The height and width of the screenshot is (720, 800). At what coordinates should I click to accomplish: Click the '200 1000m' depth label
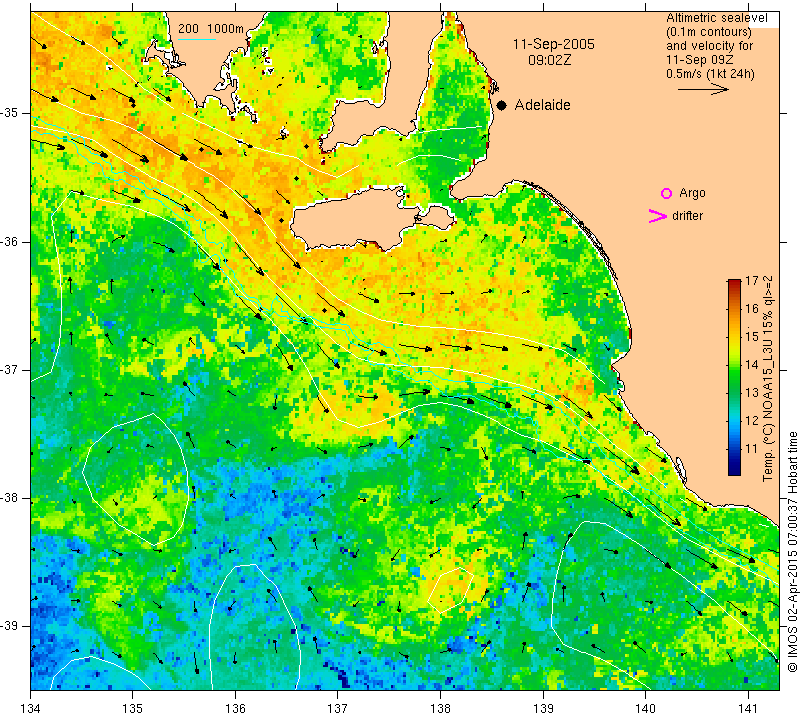tap(211, 29)
